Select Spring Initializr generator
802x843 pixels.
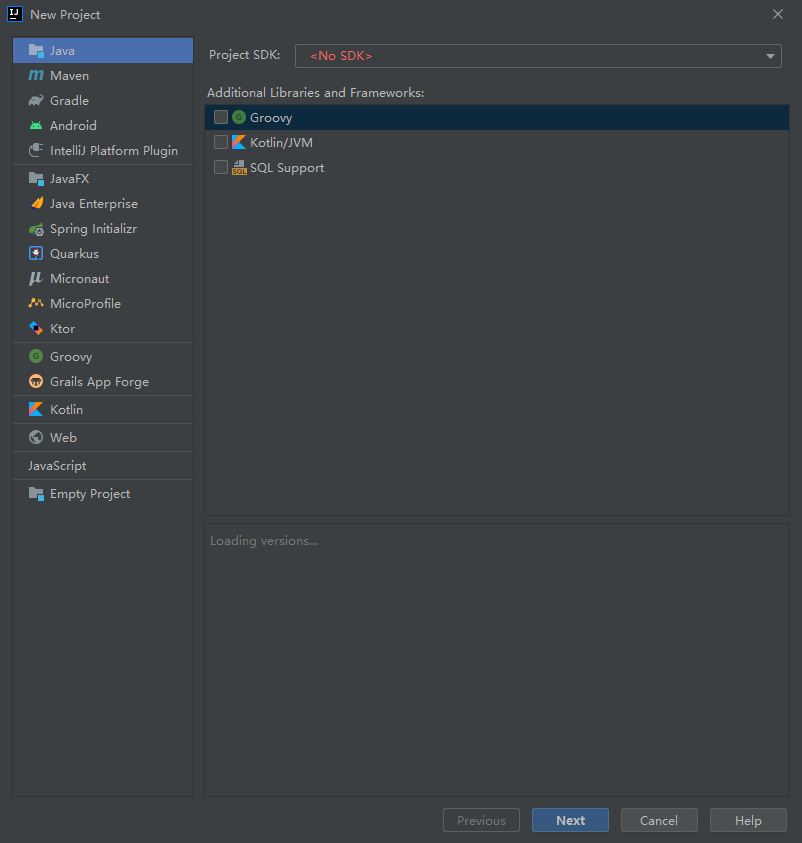click(x=103, y=229)
